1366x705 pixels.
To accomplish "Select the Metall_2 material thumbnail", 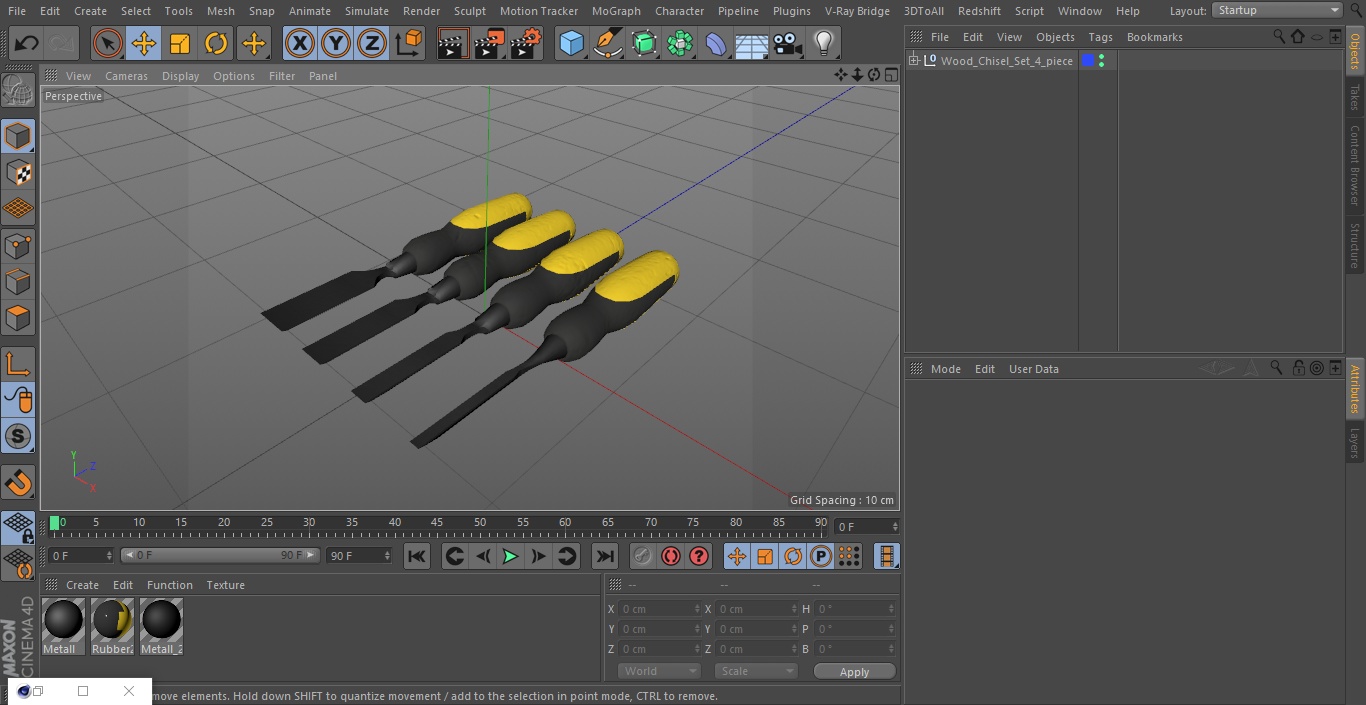I will [x=161, y=621].
